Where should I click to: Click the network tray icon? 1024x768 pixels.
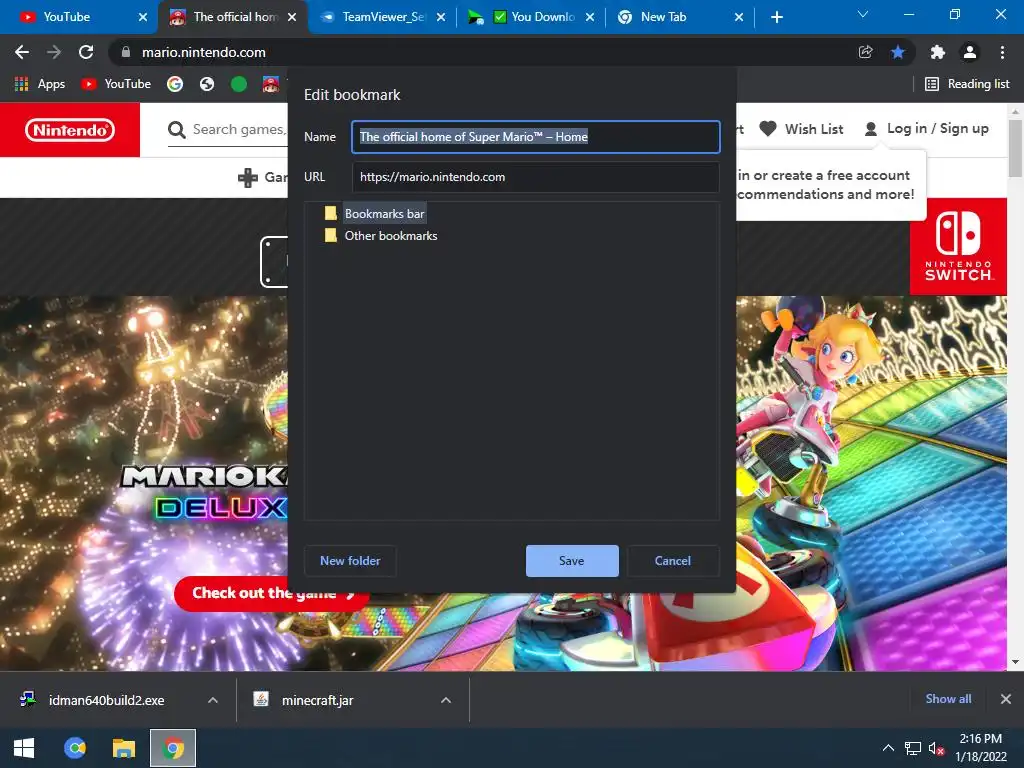click(x=912, y=748)
